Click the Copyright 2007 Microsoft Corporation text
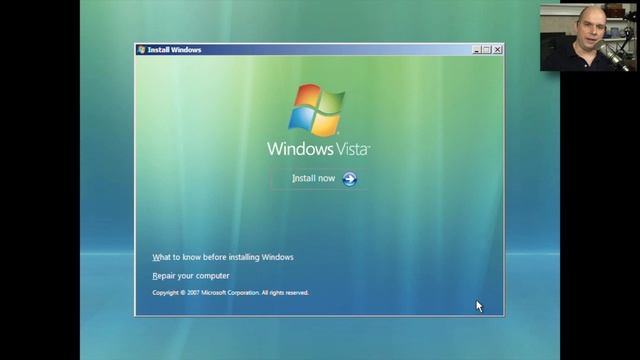640x360 pixels. [x=231, y=293]
